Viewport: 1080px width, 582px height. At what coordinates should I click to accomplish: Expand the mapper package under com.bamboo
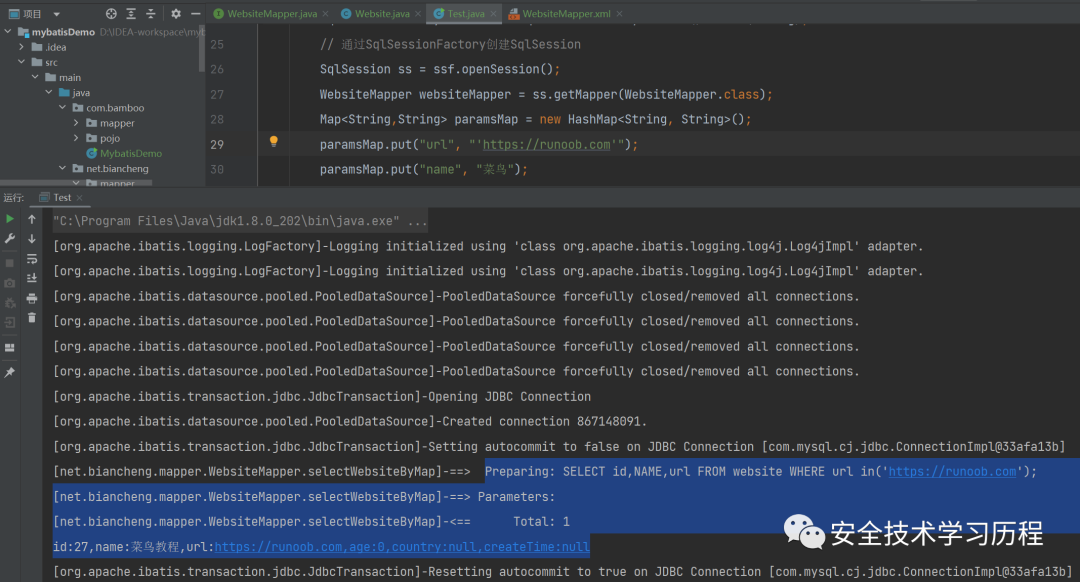click(x=76, y=123)
